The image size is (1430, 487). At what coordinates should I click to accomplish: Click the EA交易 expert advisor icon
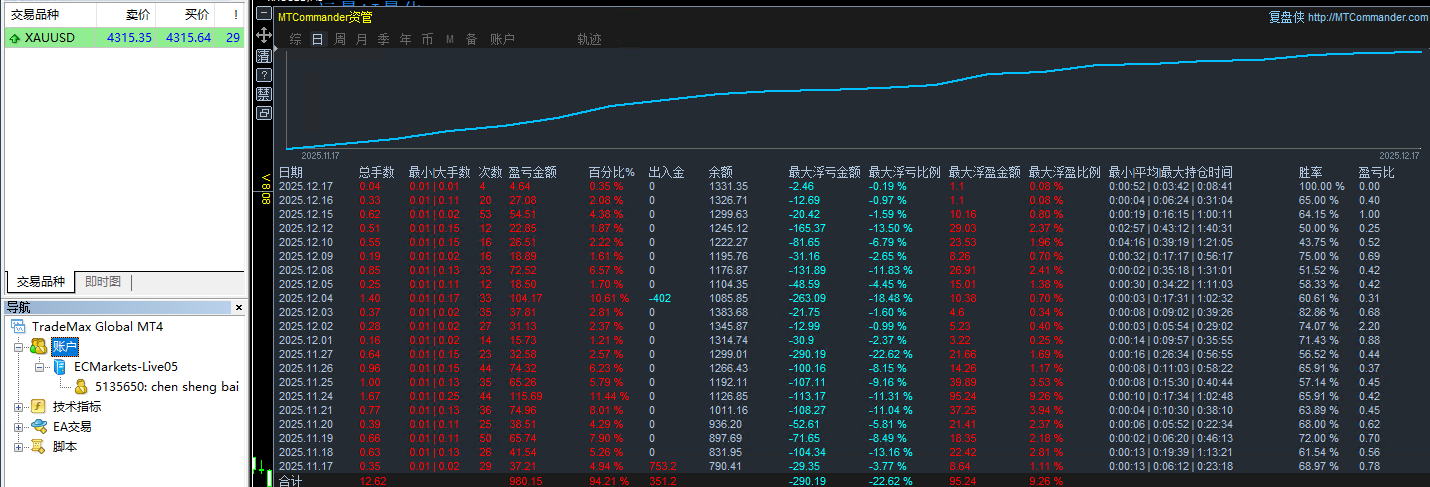click(x=38, y=426)
